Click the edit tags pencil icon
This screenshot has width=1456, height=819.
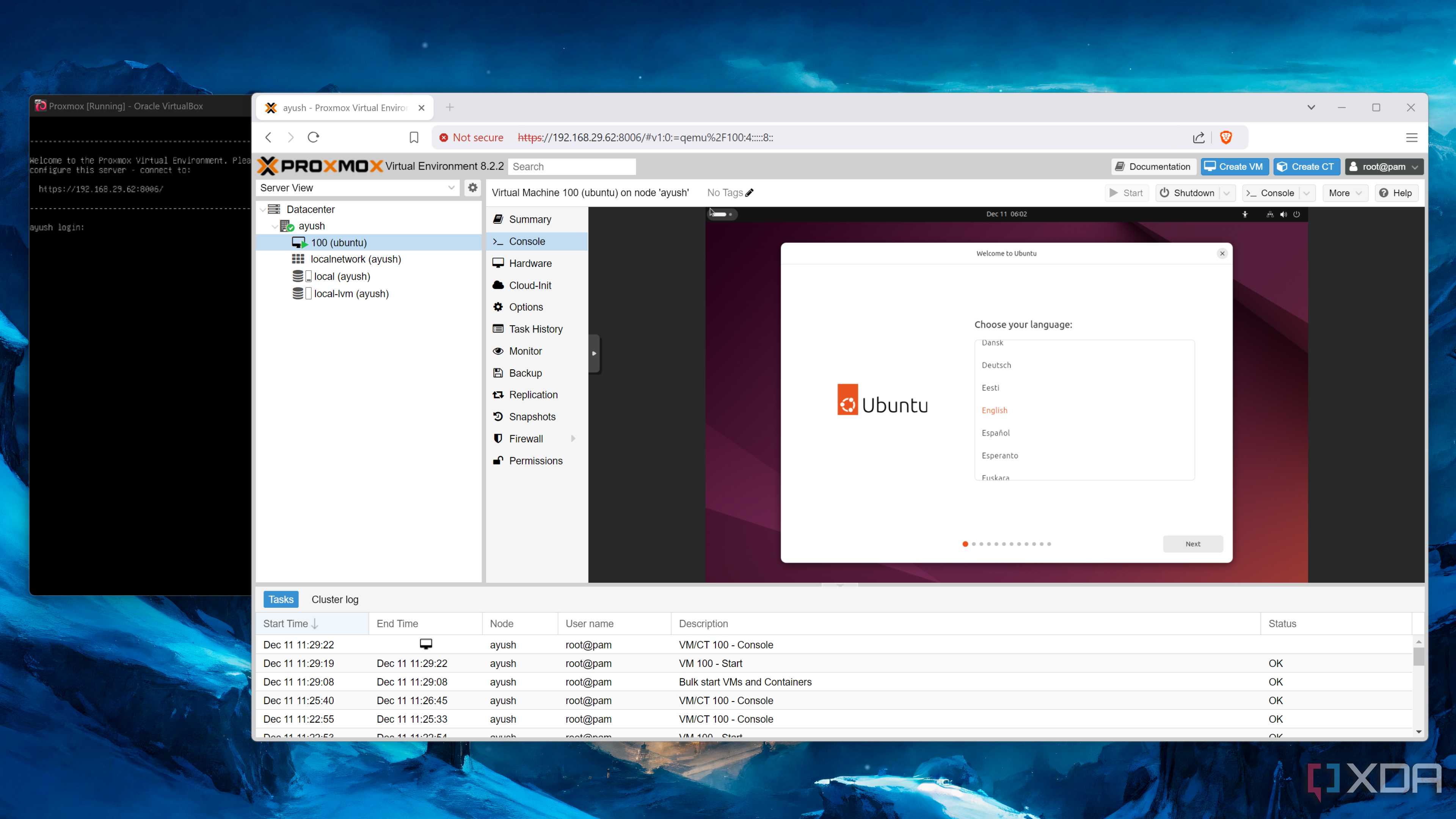click(750, 193)
